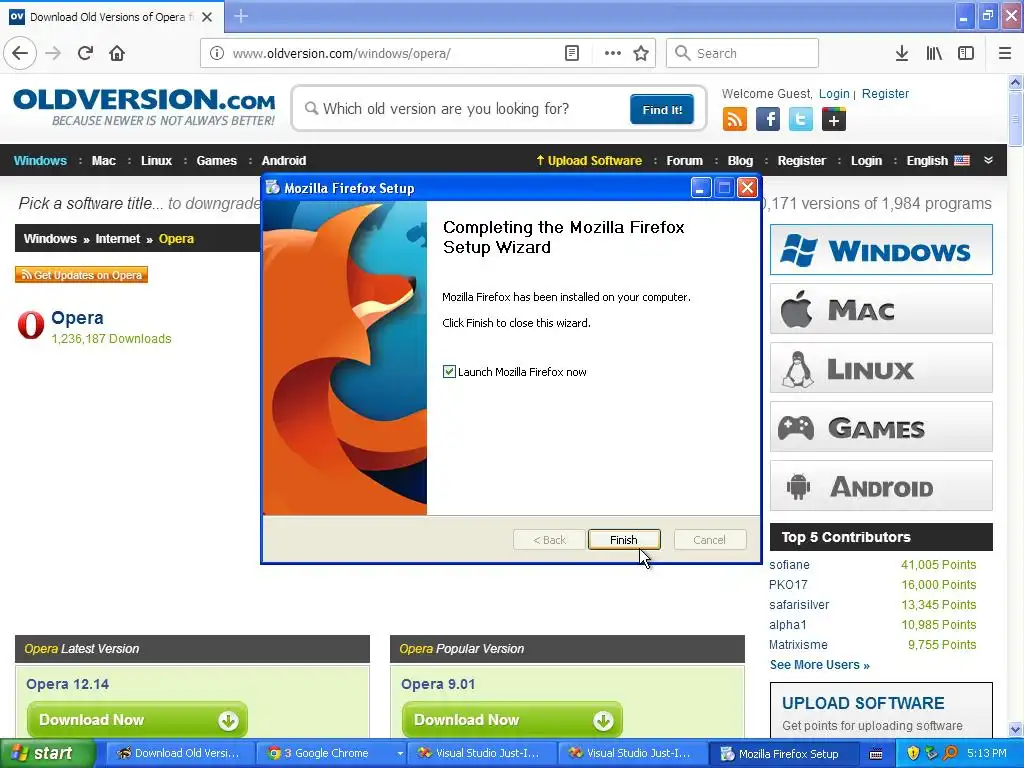Open the See More Users link
Viewport: 1024px width, 768px height.
pyautogui.click(x=820, y=665)
